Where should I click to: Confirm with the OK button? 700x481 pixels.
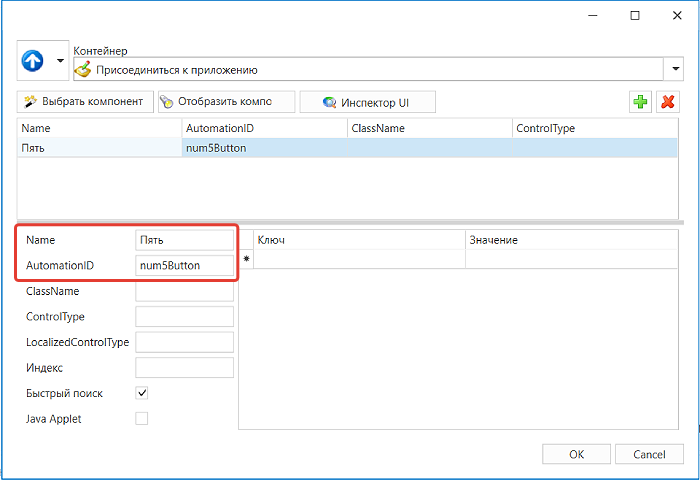(x=576, y=454)
